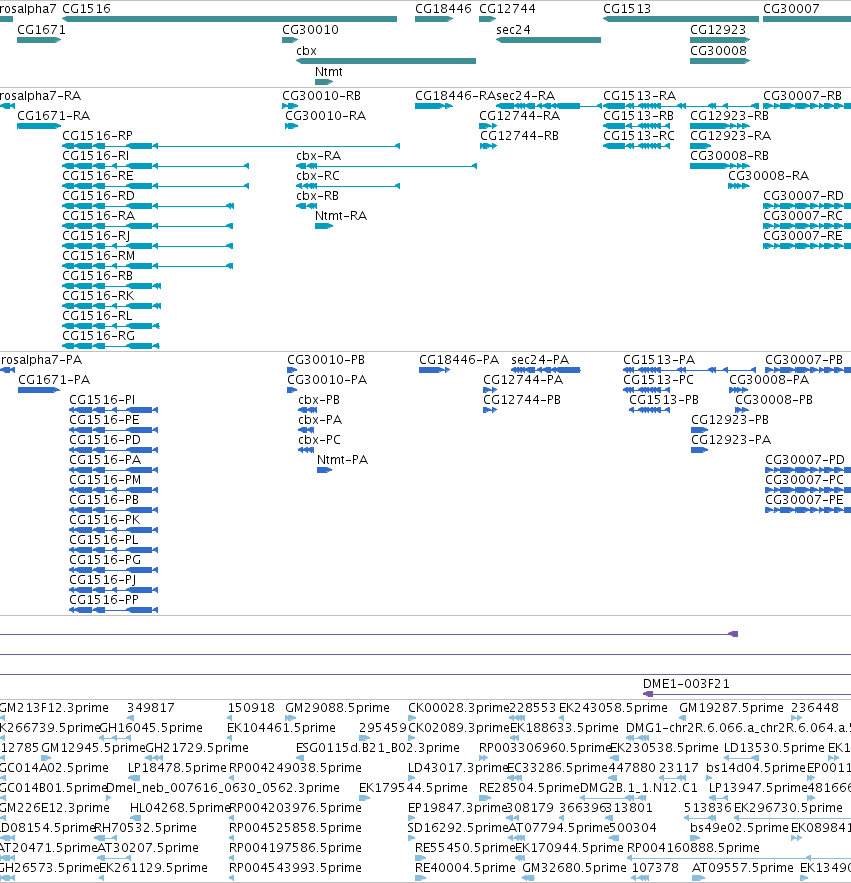The height and width of the screenshot is (883, 851).
Task: Select protein cbx-PB
Action: (319, 400)
